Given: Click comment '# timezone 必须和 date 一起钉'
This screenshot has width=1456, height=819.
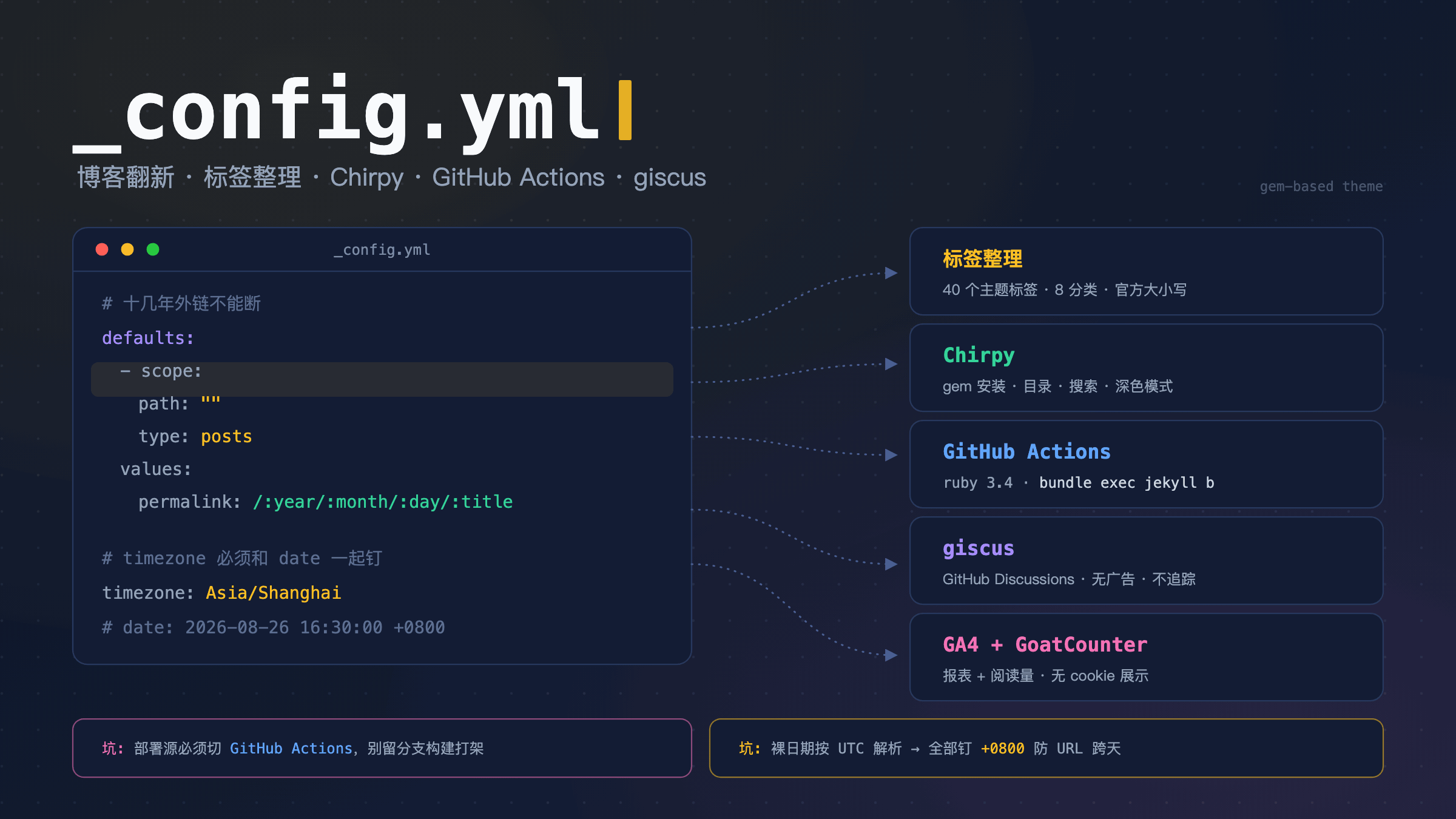Looking at the screenshot, I should (x=242, y=558).
